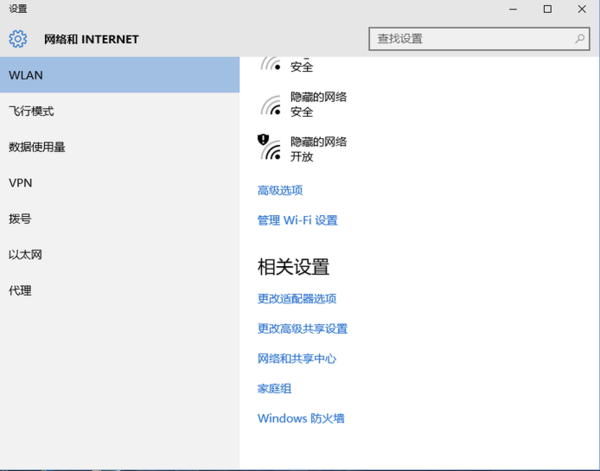This screenshot has width=600, height=471.
Task: Select the 隐藏的网络 开放 entry
Action: (304, 149)
